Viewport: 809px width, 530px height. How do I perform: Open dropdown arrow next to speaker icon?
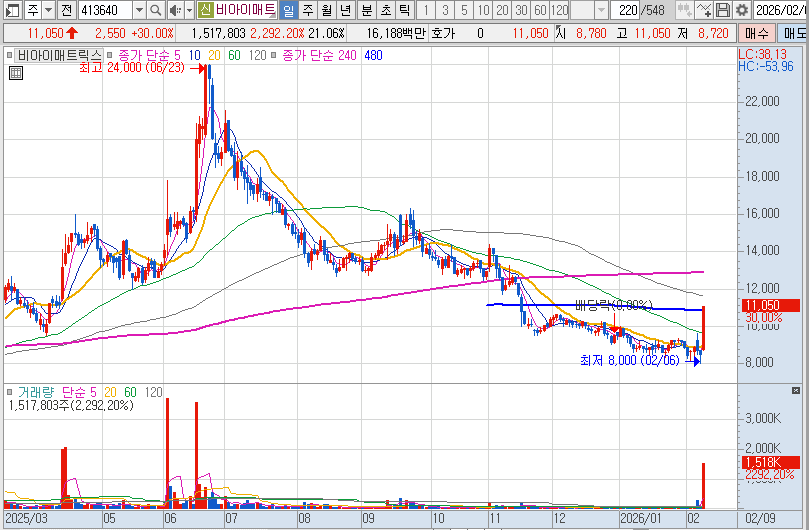(189, 10)
